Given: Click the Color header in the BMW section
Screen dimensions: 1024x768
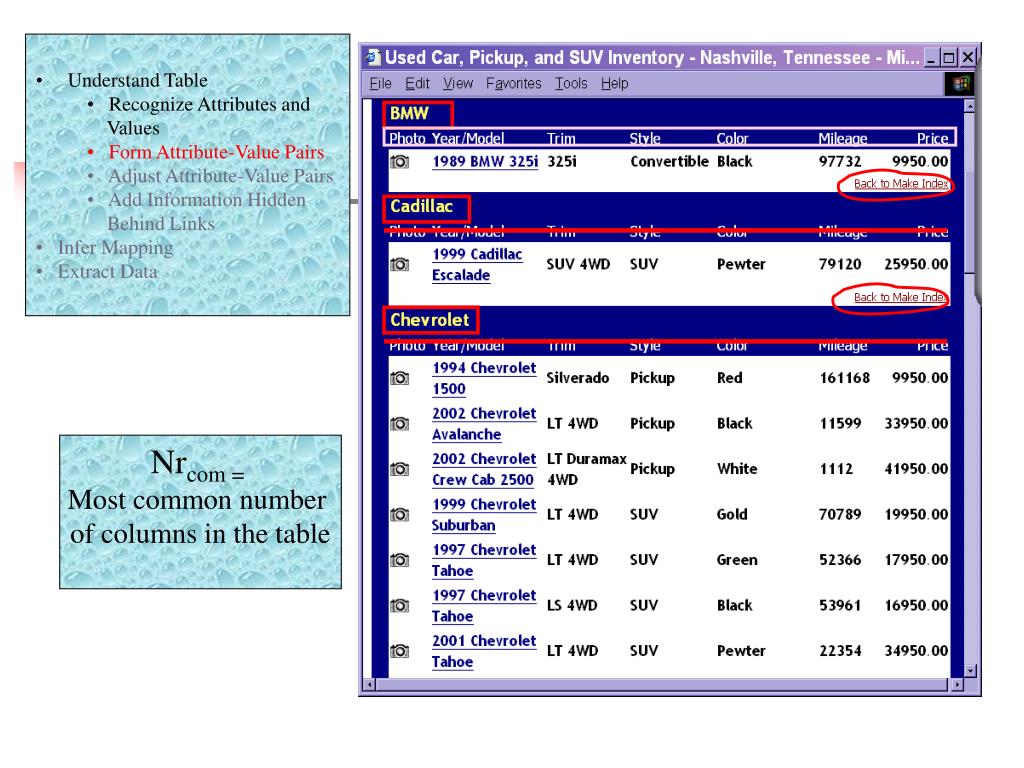Looking at the screenshot, I should tap(732, 138).
